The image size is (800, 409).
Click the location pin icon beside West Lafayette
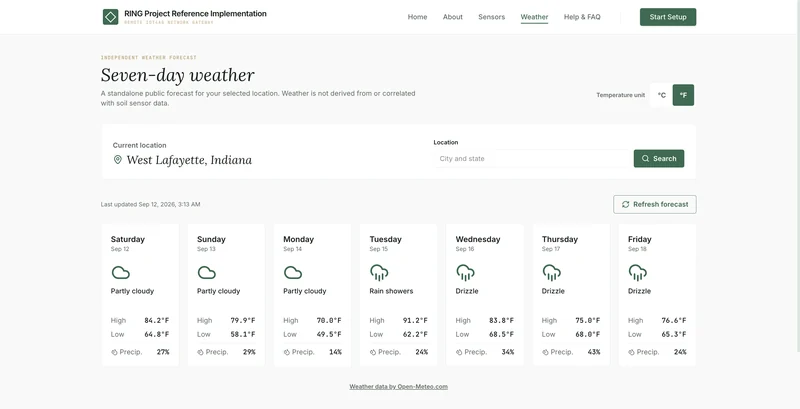coord(117,160)
